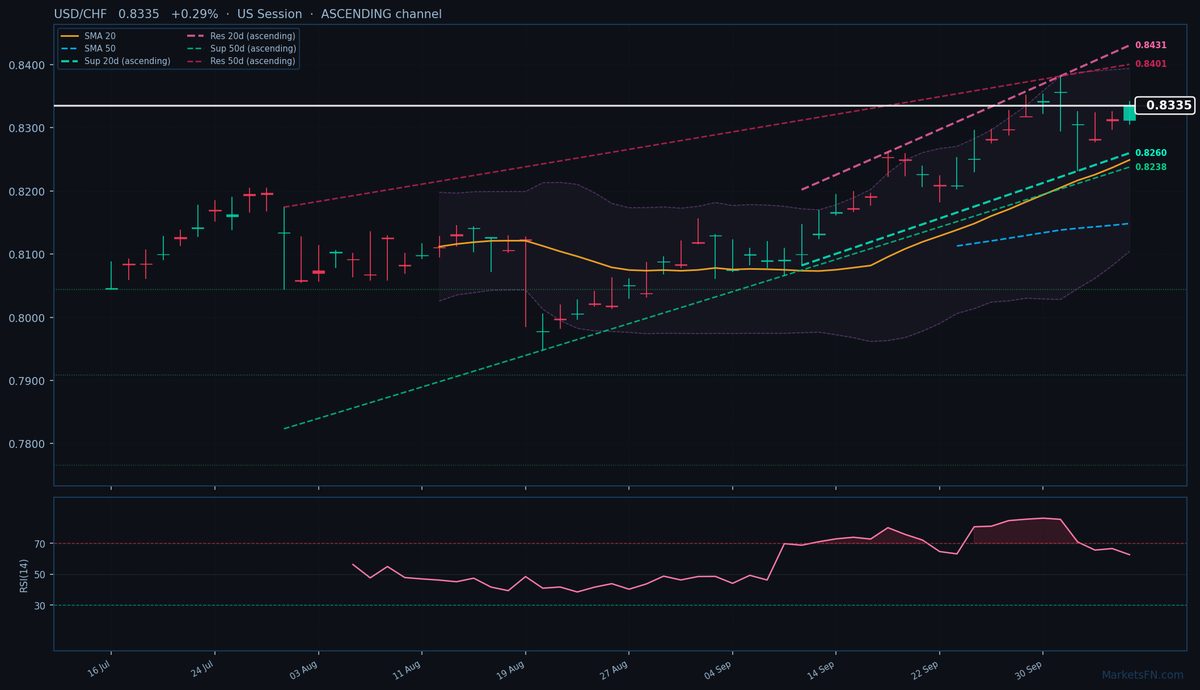
Task: Click the 0.8260 support price label
Action: click(1150, 153)
